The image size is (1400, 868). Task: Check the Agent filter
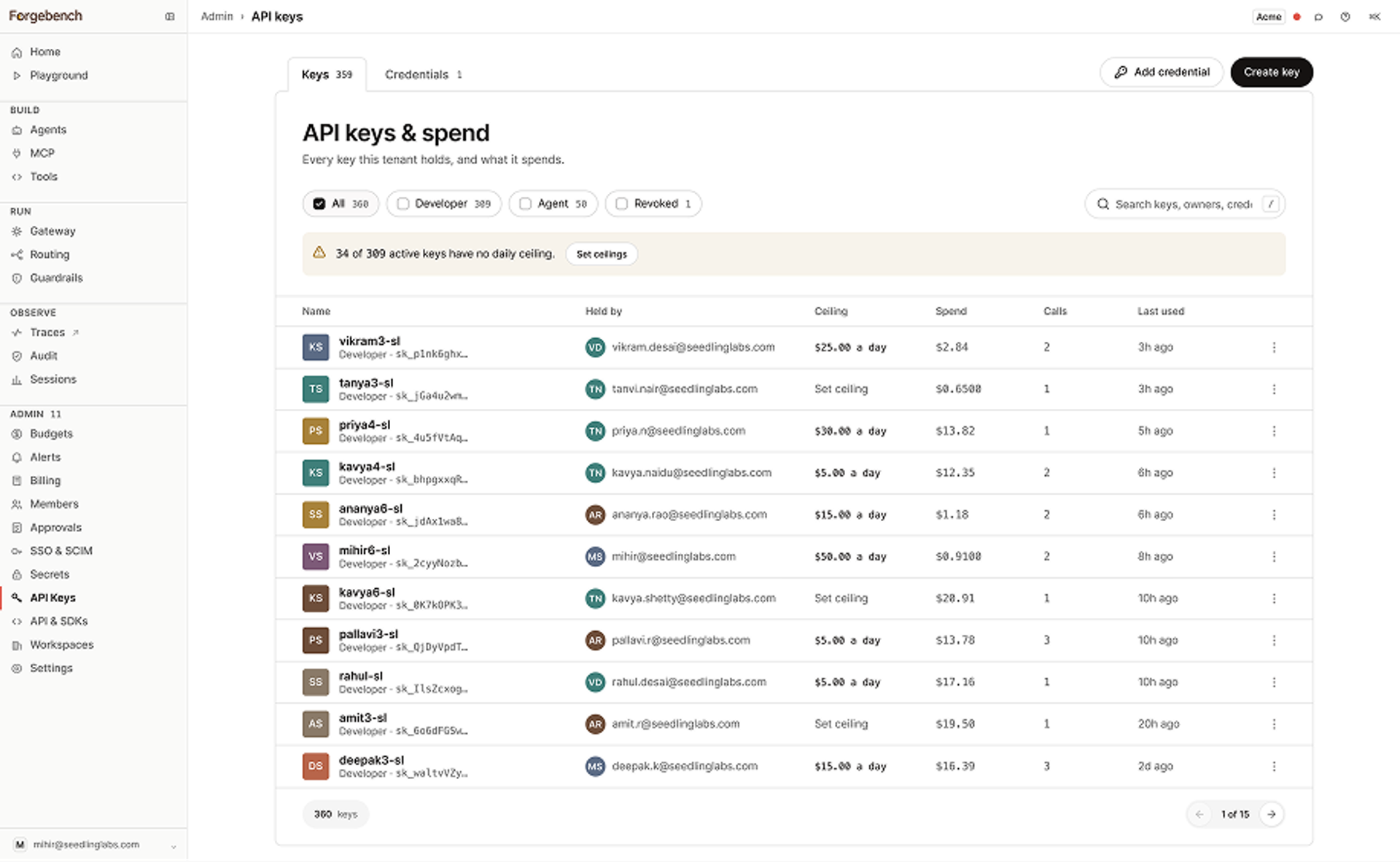pos(526,204)
